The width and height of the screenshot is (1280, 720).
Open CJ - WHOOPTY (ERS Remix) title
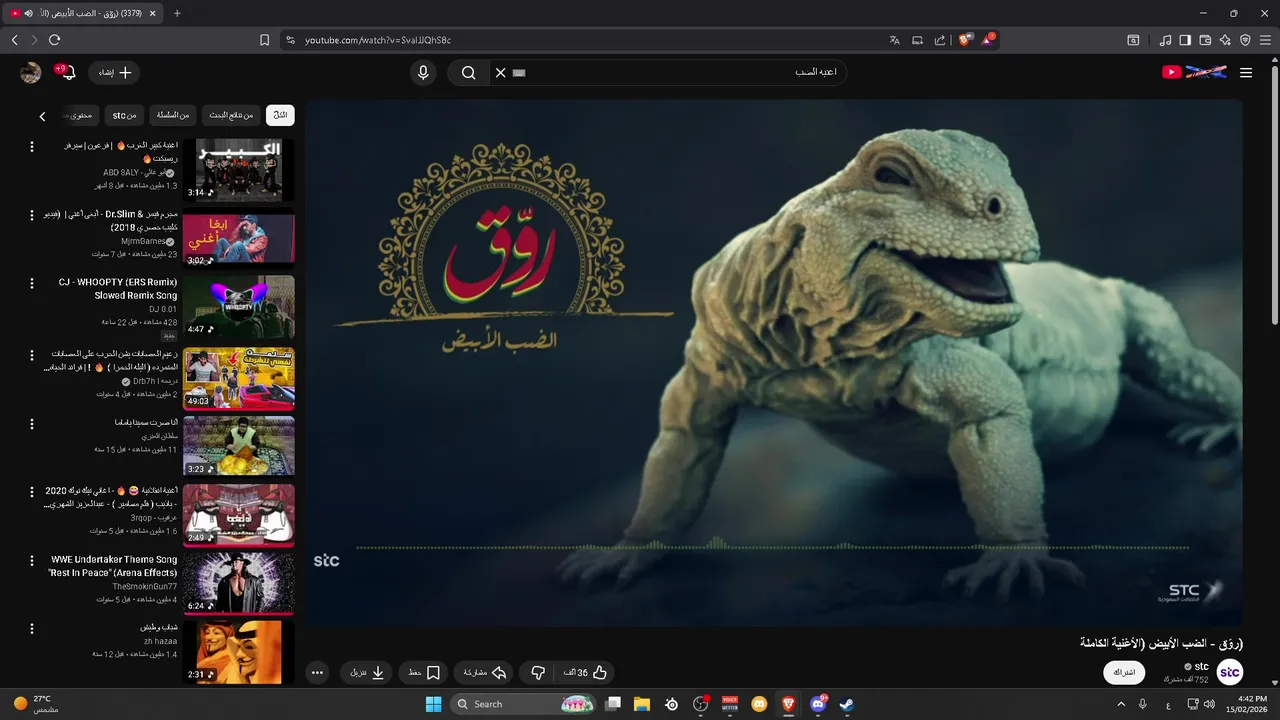[x=118, y=289]
